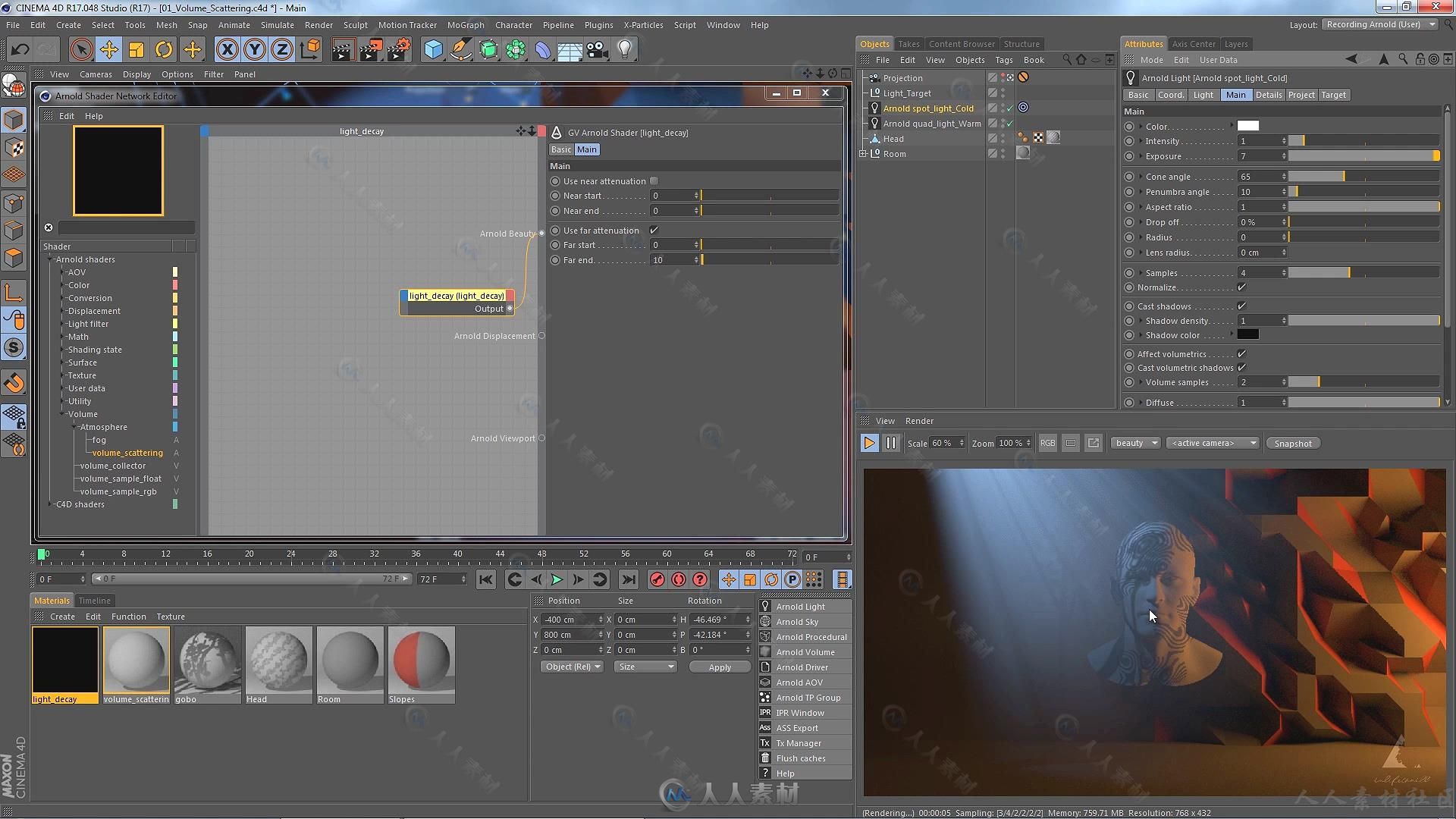Open Edit menu in Shader Network Editor
Image resolution: width=1456 pixels, height=819 pixels.
tap(67, 116)
